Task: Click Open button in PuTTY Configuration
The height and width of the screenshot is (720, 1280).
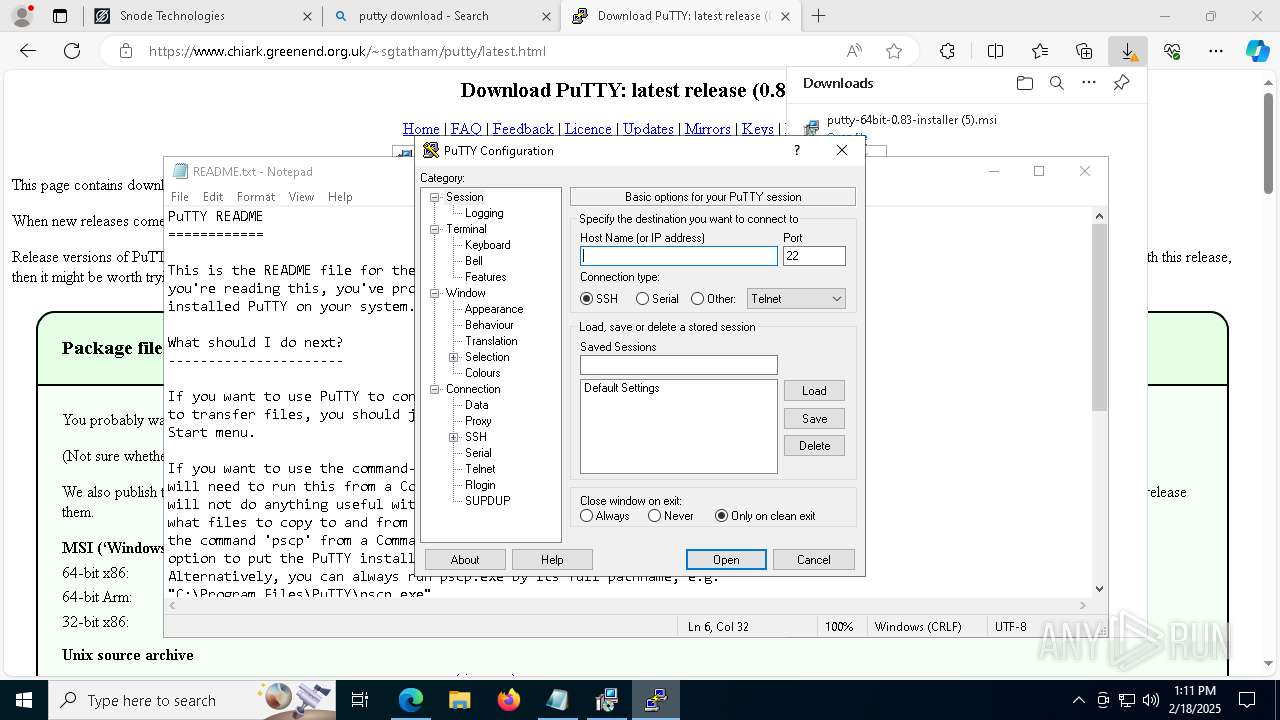Action: [726, 560]
